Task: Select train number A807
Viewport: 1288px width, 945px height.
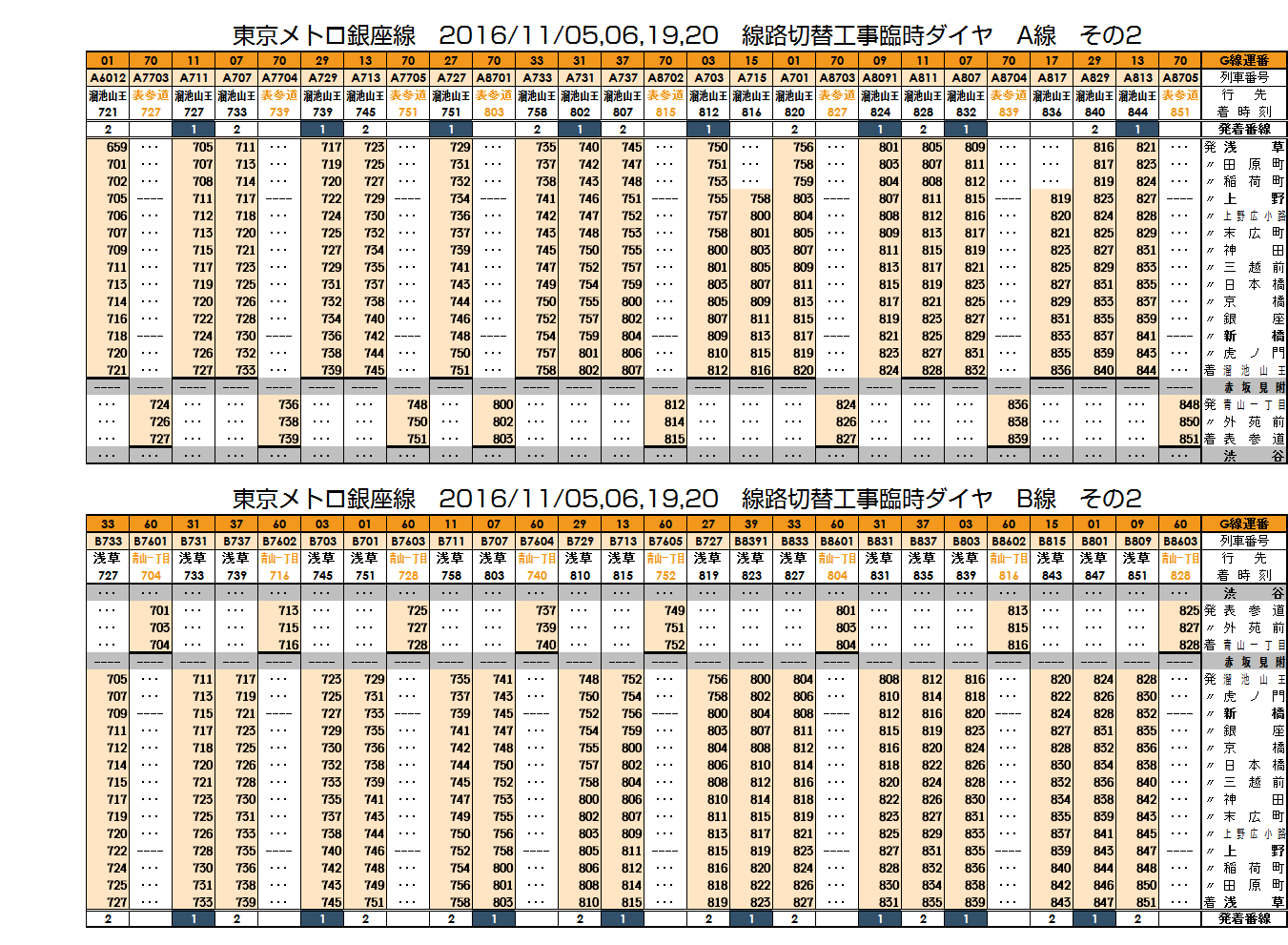Action: [x=966, y=78]
